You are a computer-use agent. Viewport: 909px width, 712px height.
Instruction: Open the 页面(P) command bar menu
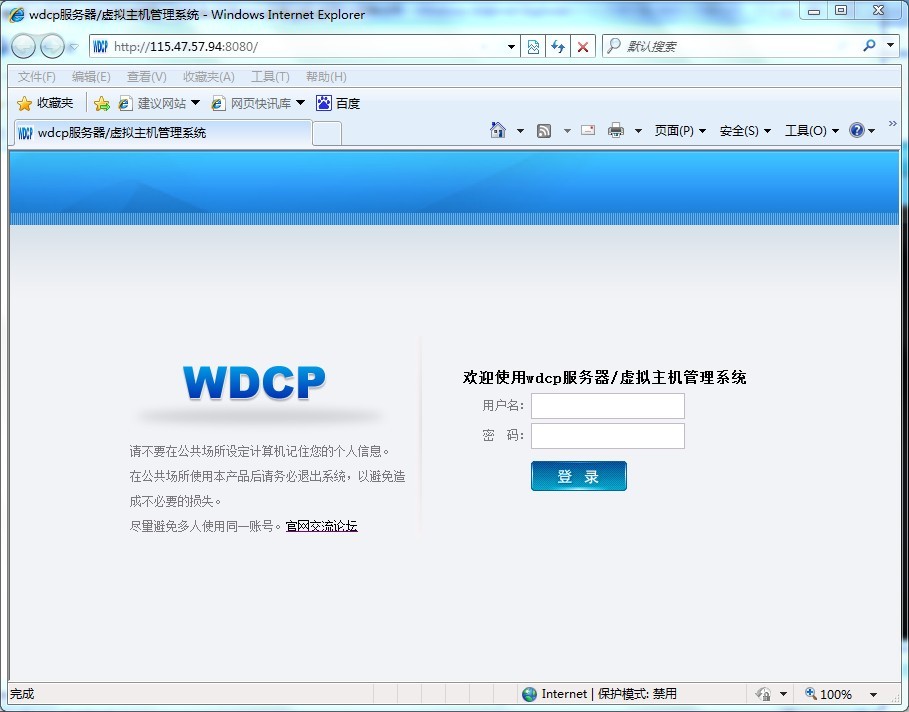tap(680, 130)
